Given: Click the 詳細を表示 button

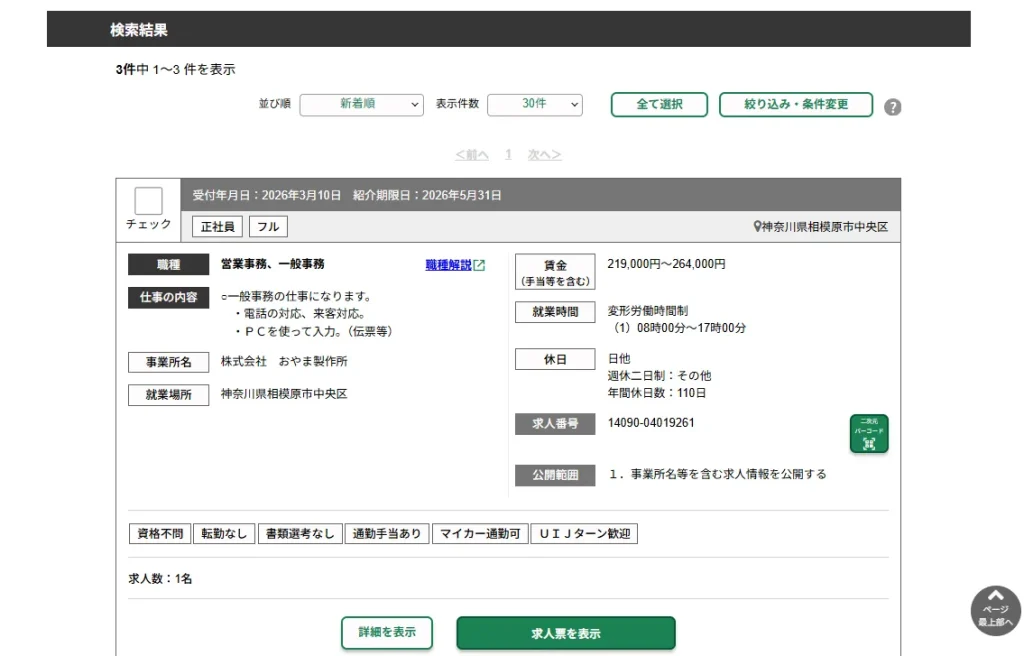Looking at the screenshot, I should (387, 632).
